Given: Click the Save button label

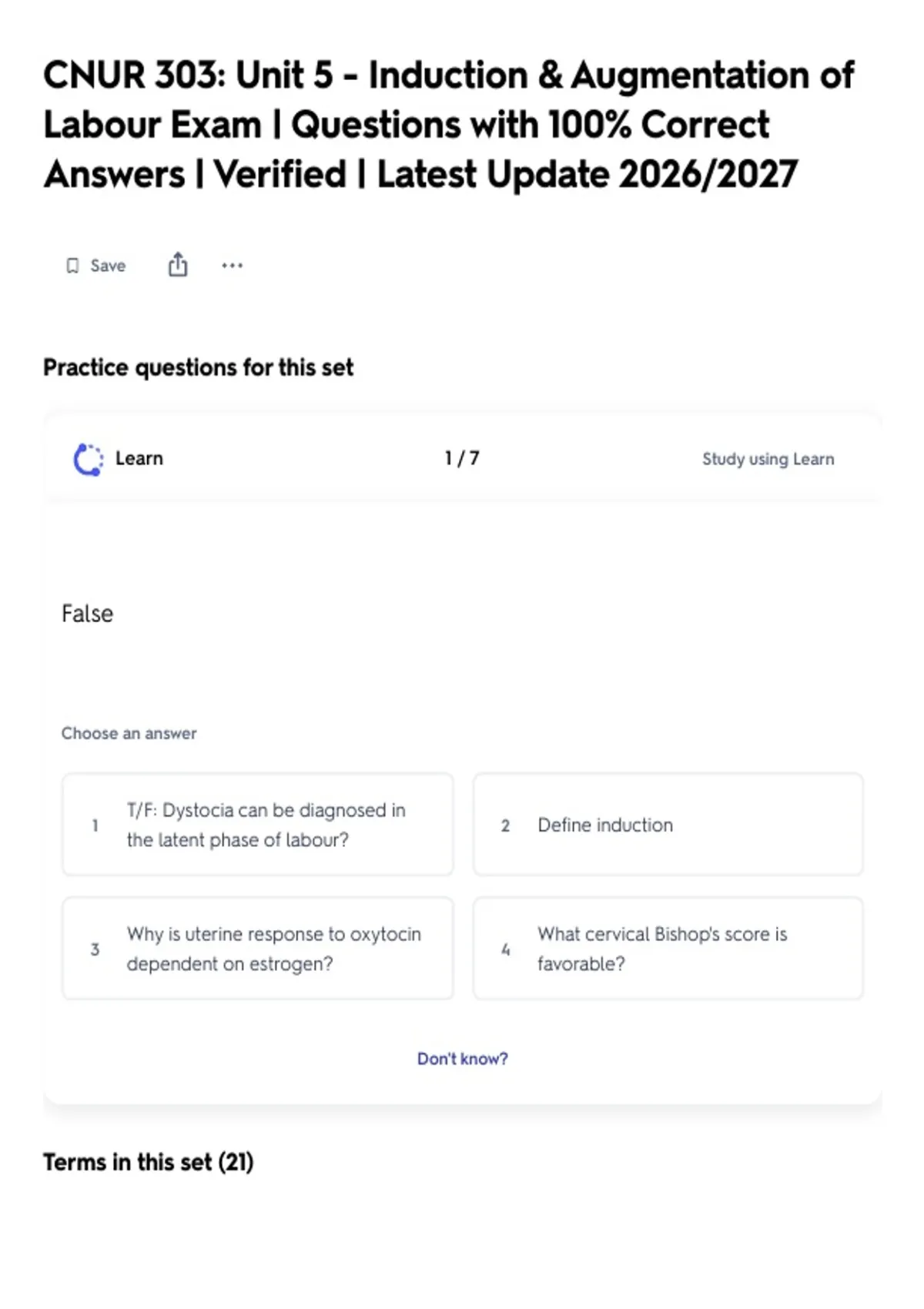Looking at the screenshot, I should (108, 266).
